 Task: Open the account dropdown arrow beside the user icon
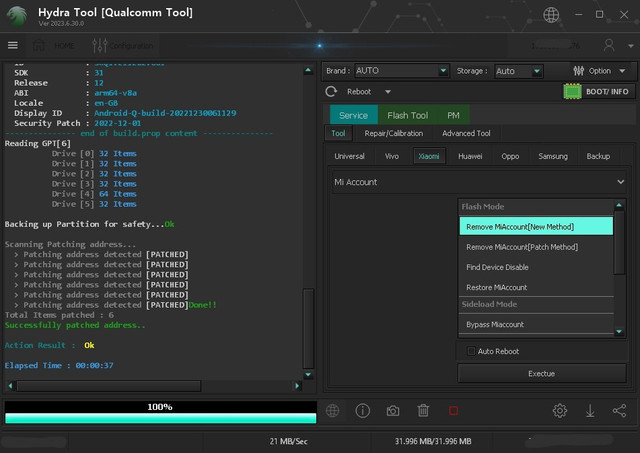[631, 46]
